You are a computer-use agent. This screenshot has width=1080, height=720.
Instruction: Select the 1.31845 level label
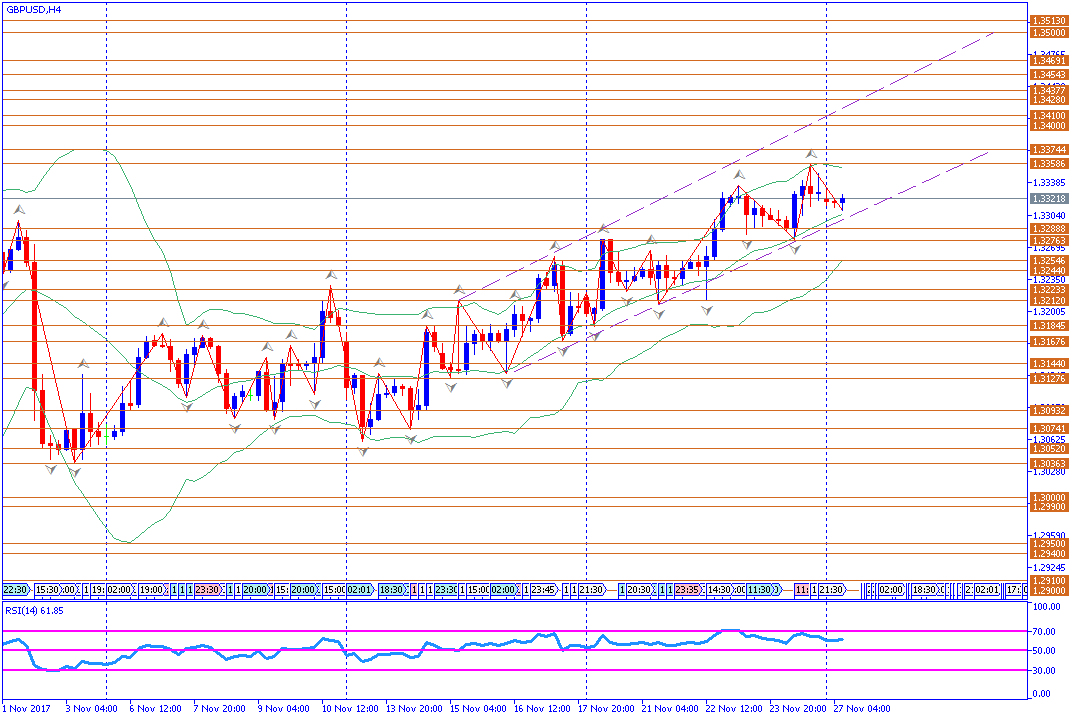(x=1048, y=326)
